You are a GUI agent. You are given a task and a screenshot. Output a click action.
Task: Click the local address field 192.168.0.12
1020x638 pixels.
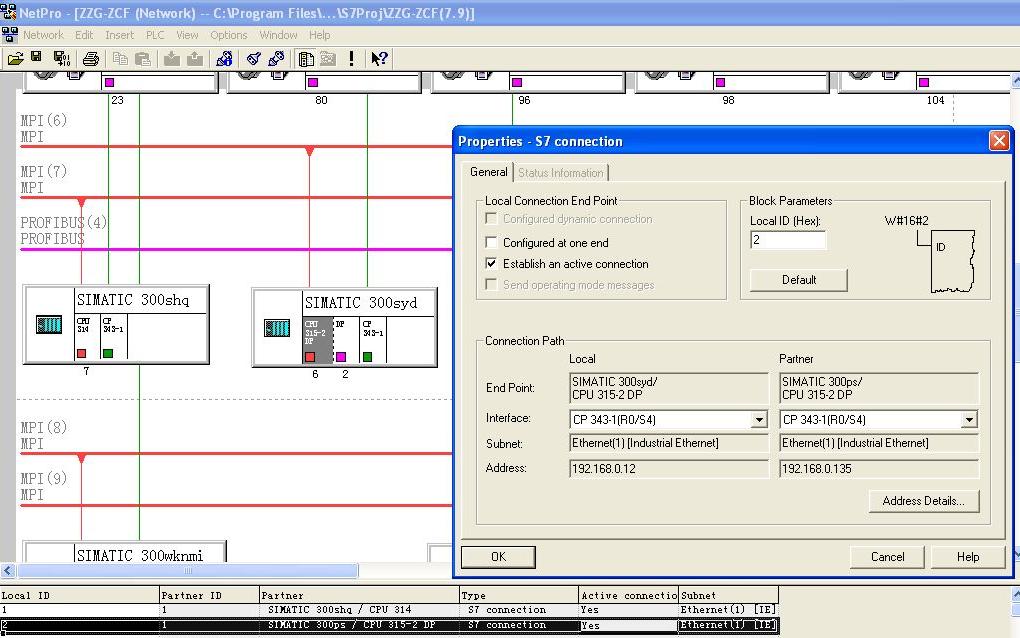[x=669, y=468]
